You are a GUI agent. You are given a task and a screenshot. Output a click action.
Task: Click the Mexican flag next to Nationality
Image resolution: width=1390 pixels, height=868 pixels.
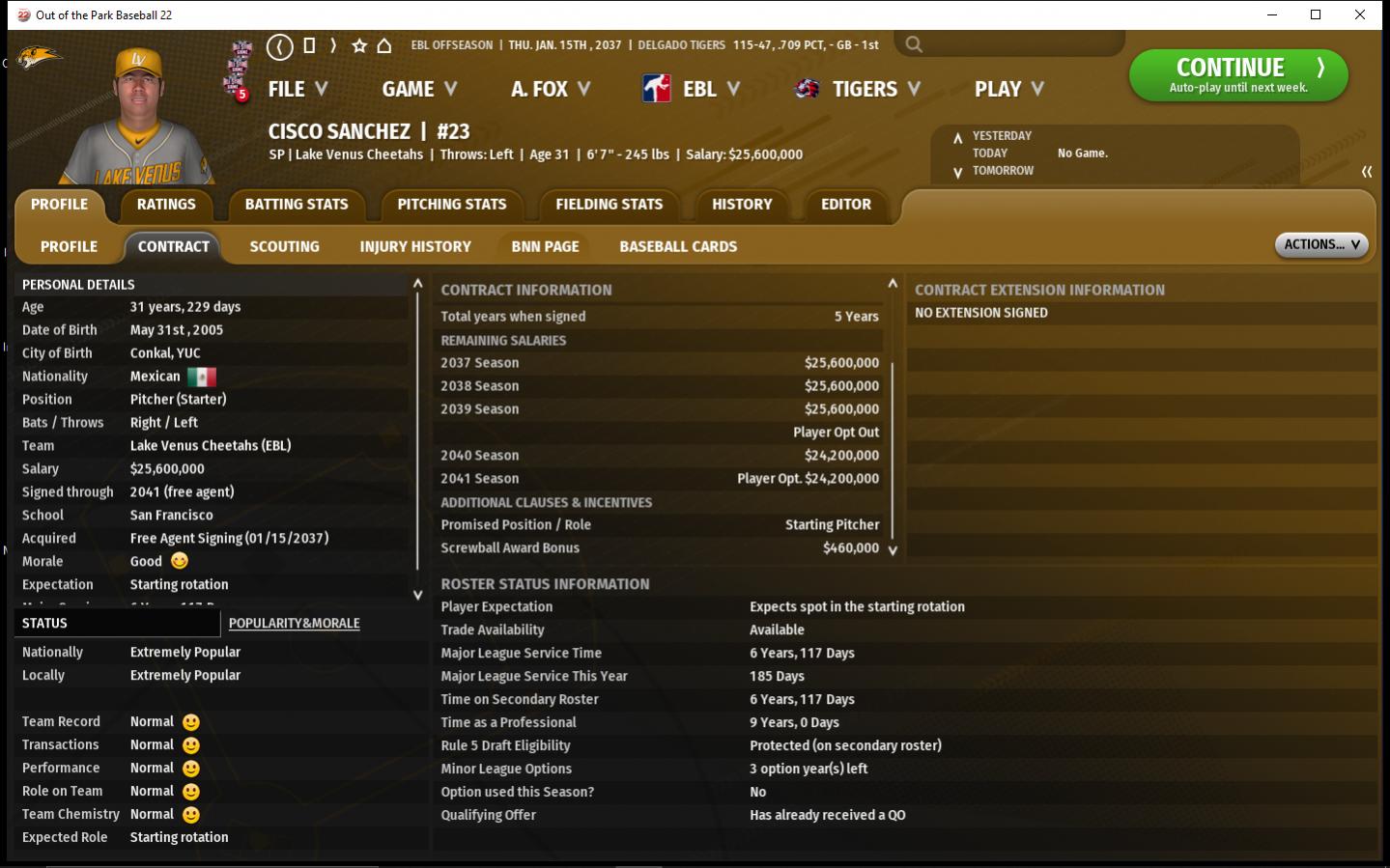click(x=202, y=377)
